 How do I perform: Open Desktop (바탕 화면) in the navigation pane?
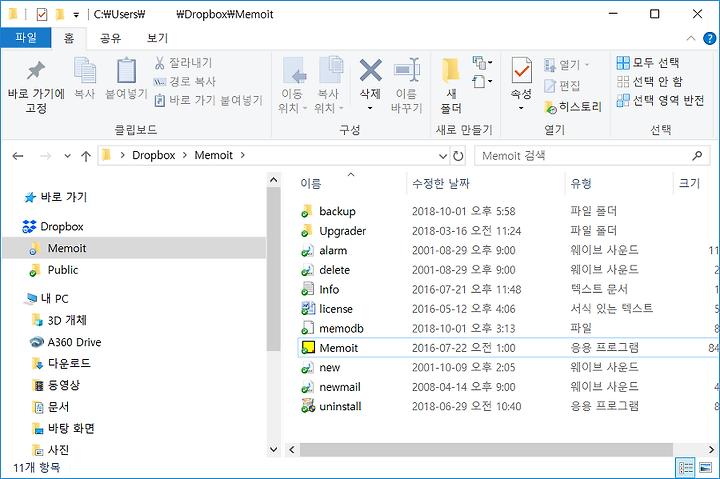click(x=63, y=428)
